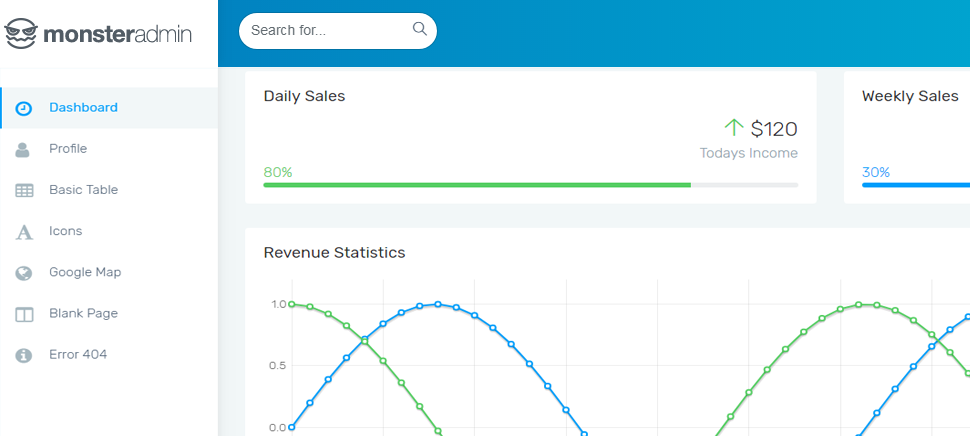Click the Weekly Sales card title
The width and height of the screenshot is (970, 436).
click(910, 96)
